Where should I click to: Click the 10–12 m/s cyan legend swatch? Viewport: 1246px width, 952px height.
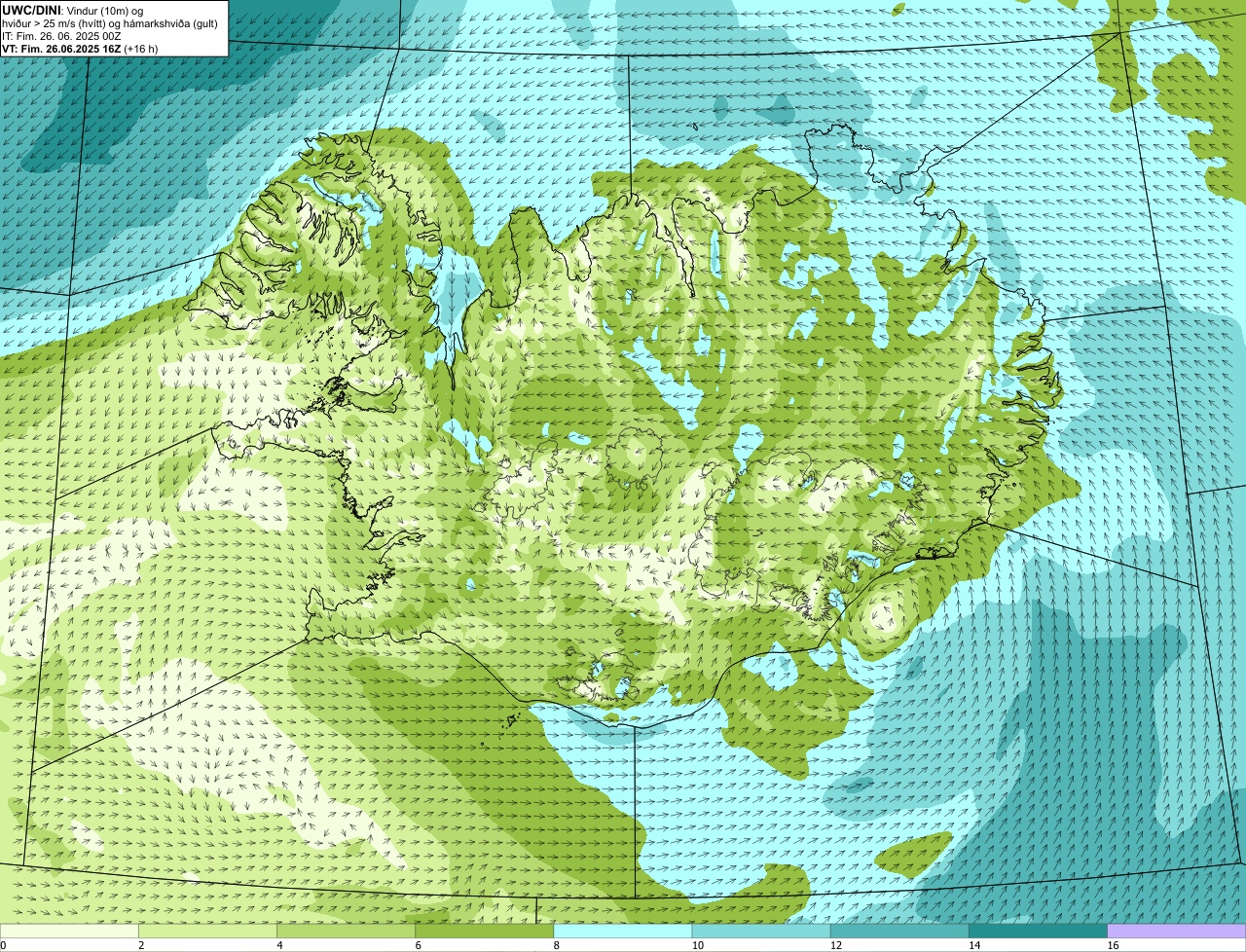761,931
